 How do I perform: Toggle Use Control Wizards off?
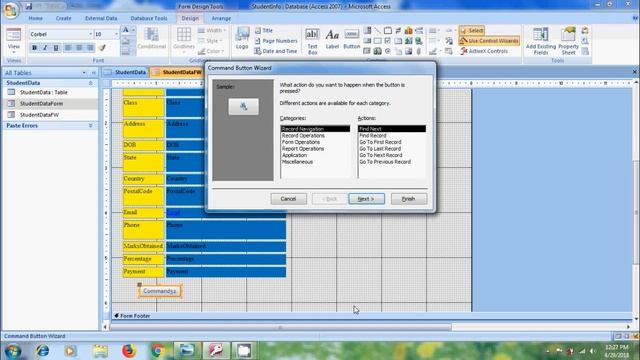click(489, 41)
